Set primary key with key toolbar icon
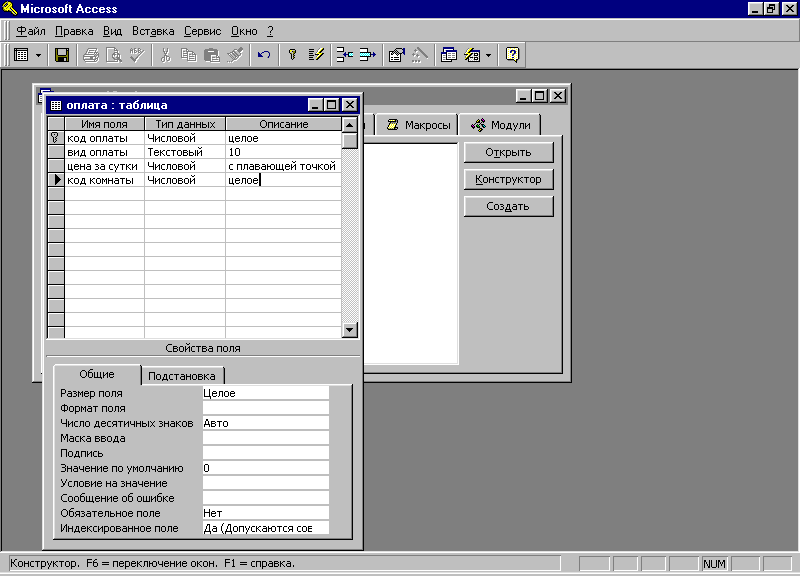 (292, 55)
